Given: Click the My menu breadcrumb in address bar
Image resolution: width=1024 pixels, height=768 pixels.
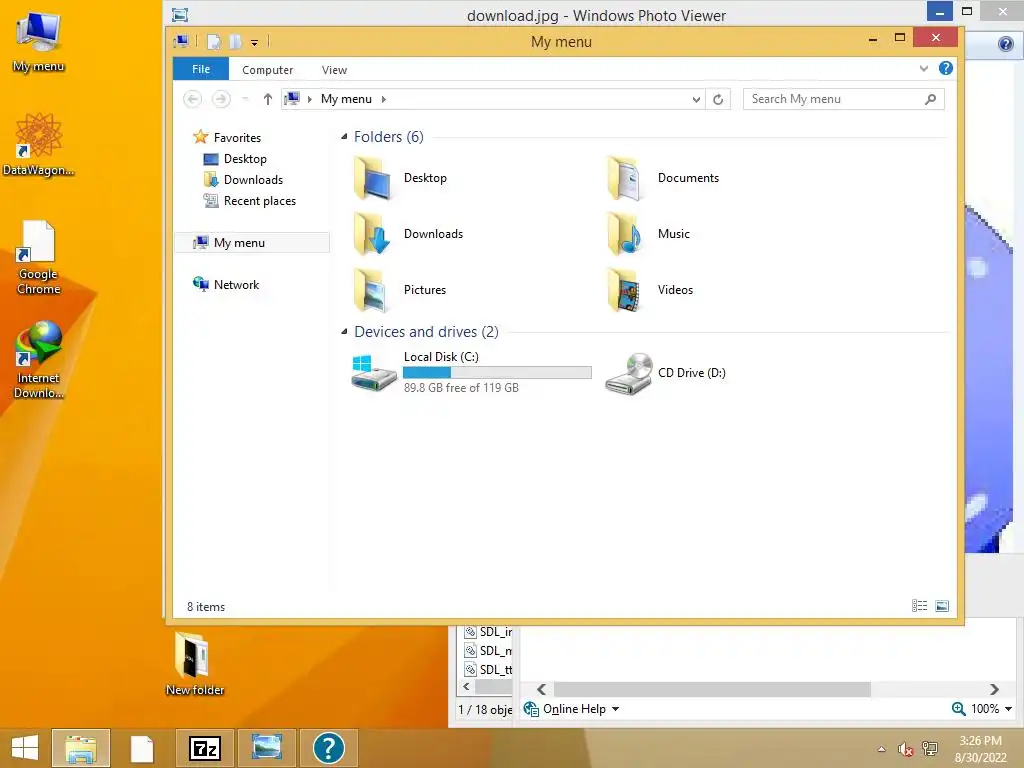Looking at the screenshot, I should (x=346, y=99).
